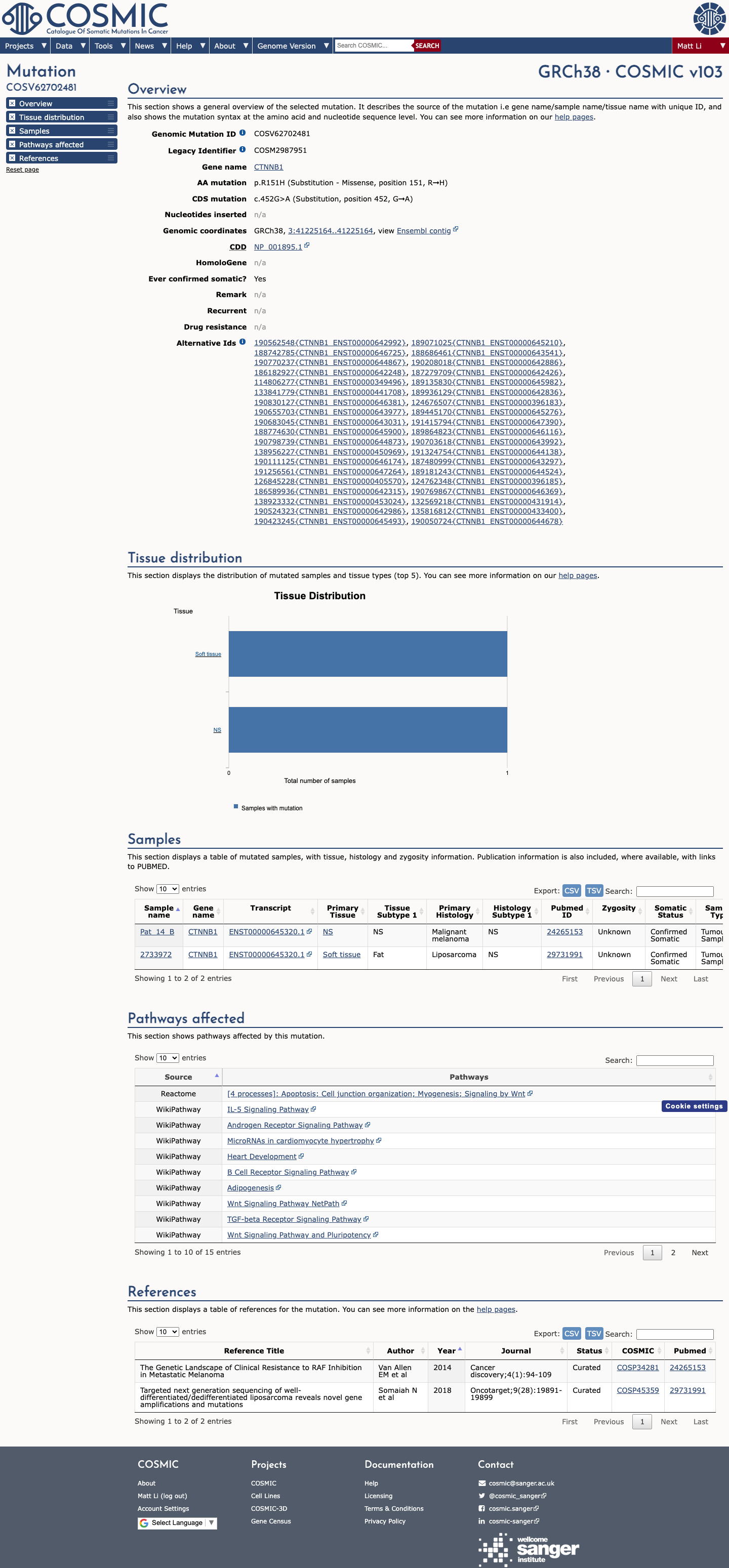Open the News menu

click(x=150, y=46)
